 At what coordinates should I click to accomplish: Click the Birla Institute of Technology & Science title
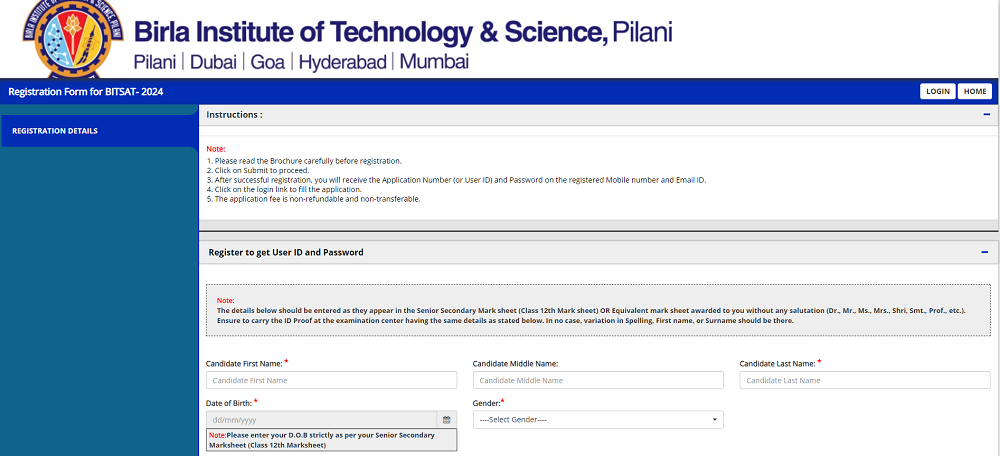tap(402, 31)
